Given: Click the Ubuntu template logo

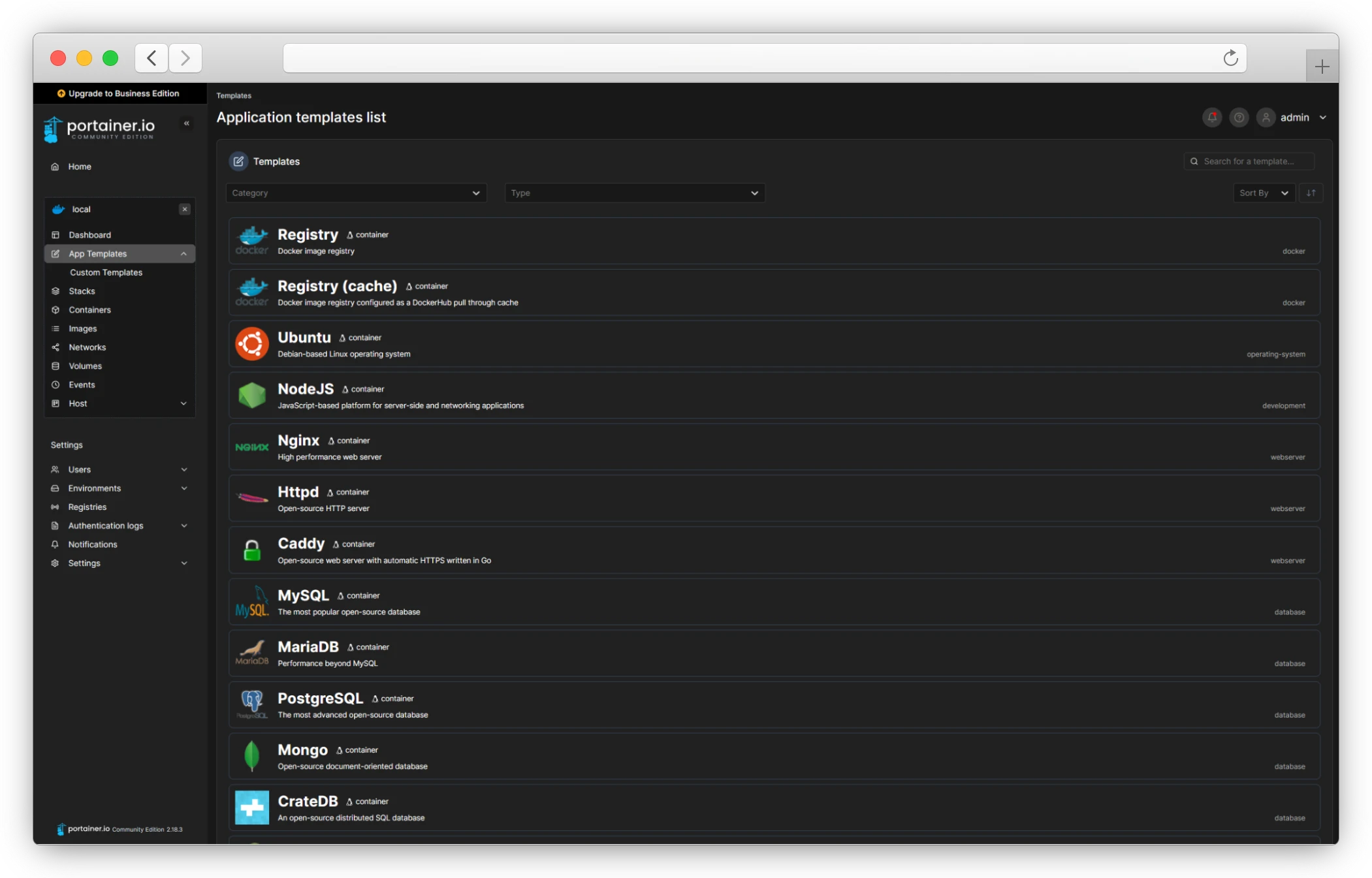Looking at the screenshot, I should click(252, 344).
